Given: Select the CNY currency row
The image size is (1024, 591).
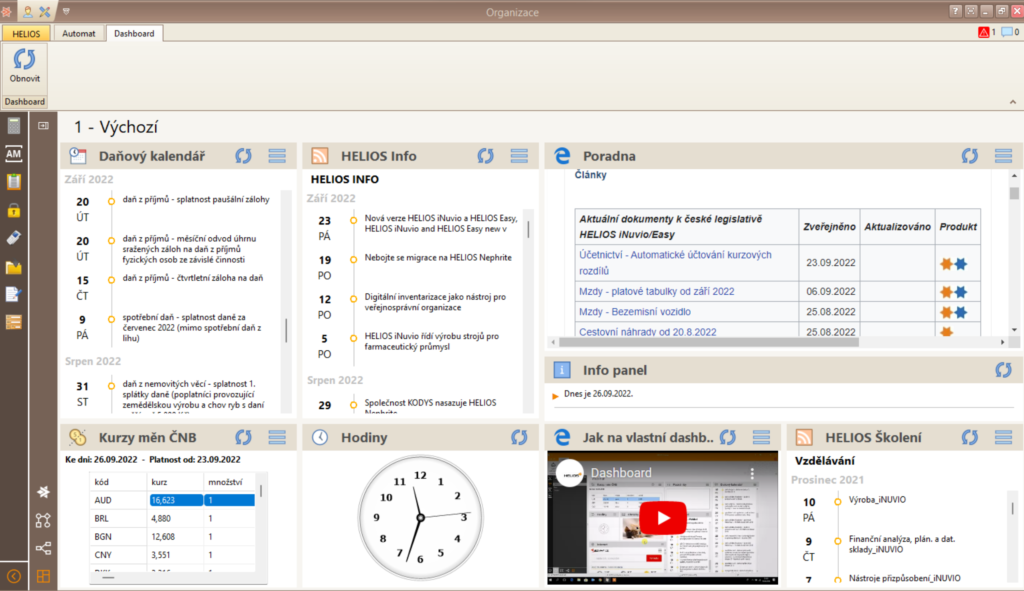Looking at the screenshot, I should 173,555.
